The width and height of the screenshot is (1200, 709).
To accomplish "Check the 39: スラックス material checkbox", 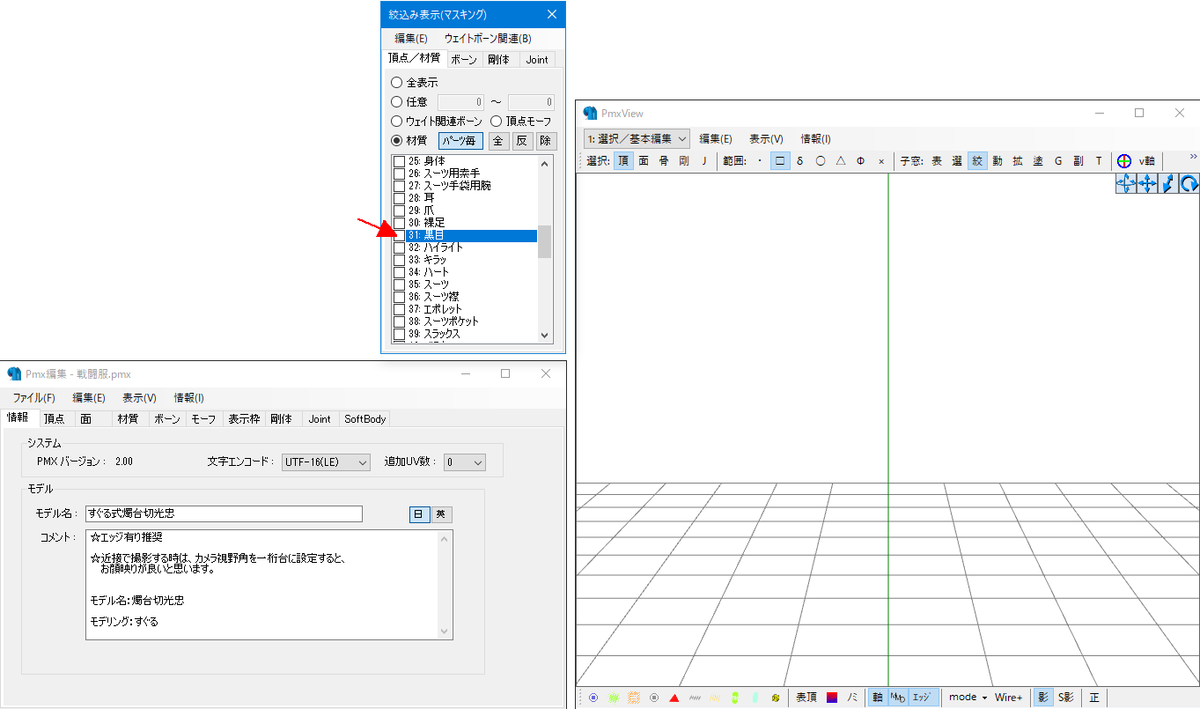I will pos(399,334).
